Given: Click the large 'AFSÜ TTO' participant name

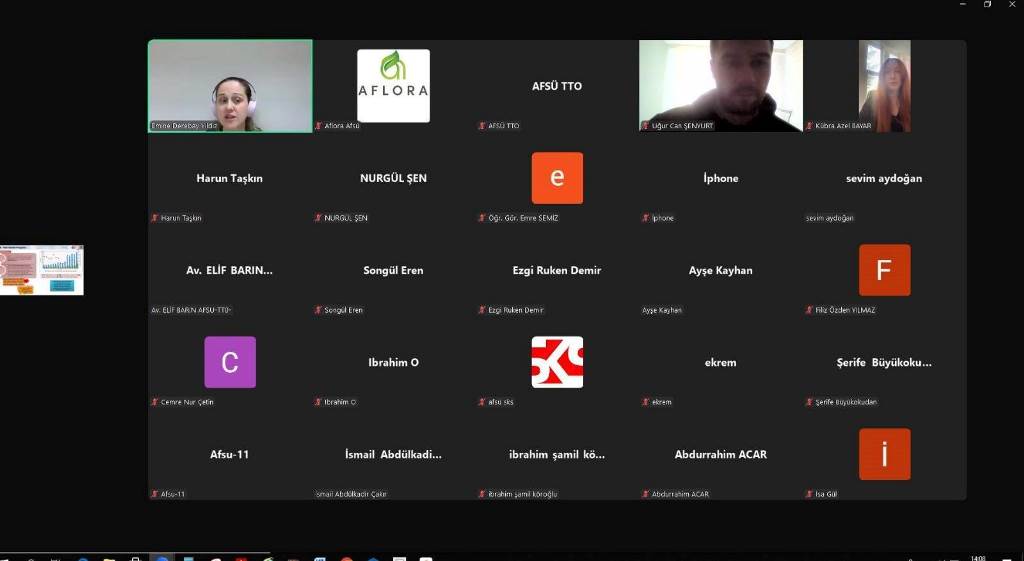Looking at the screenshot, I should (x=557, y=86).
